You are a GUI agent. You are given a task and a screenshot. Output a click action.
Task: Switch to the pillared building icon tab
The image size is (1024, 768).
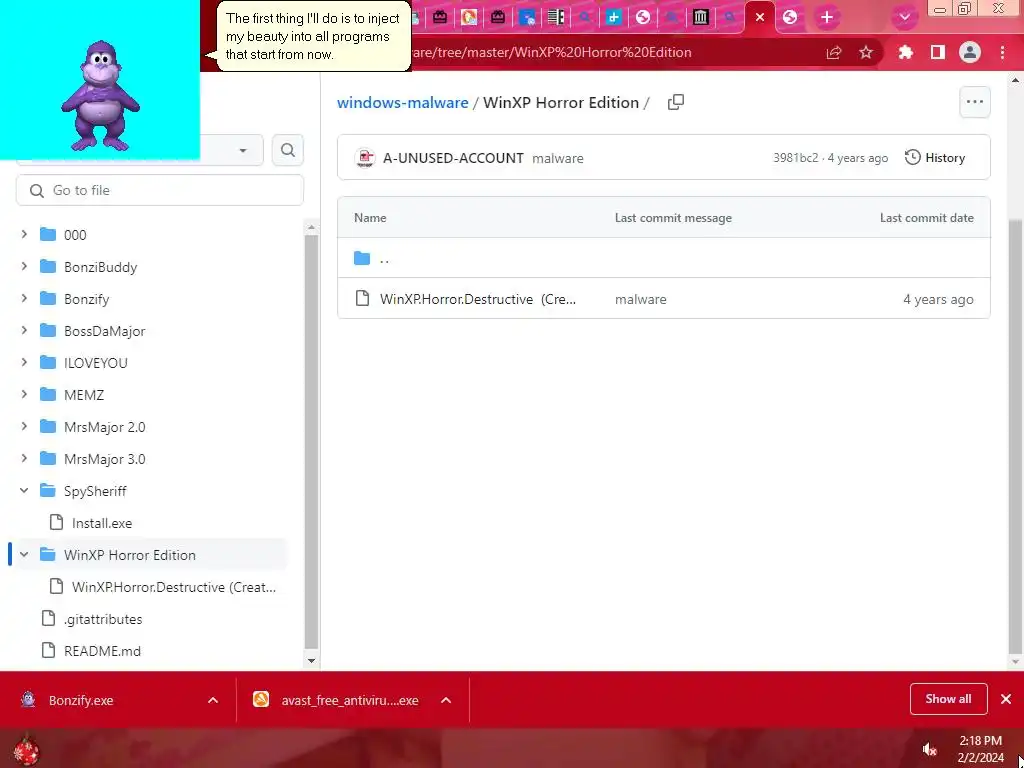(x=701, y=18)
